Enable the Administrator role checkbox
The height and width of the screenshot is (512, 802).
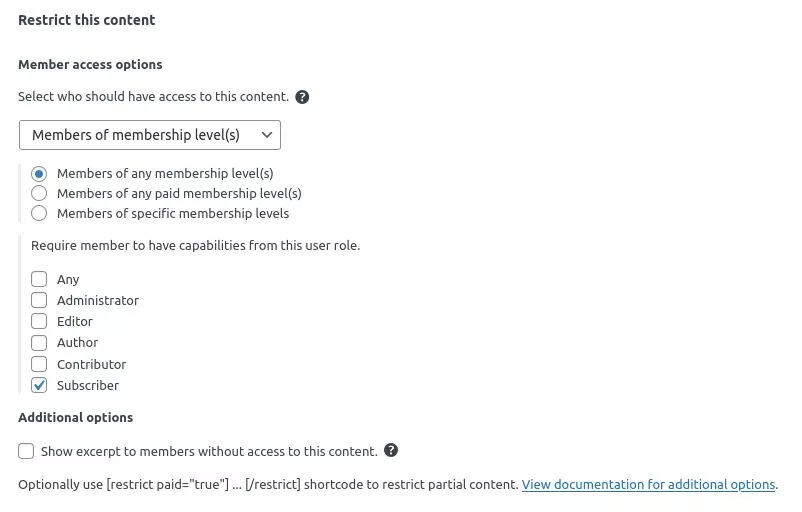tap(39, 300)
